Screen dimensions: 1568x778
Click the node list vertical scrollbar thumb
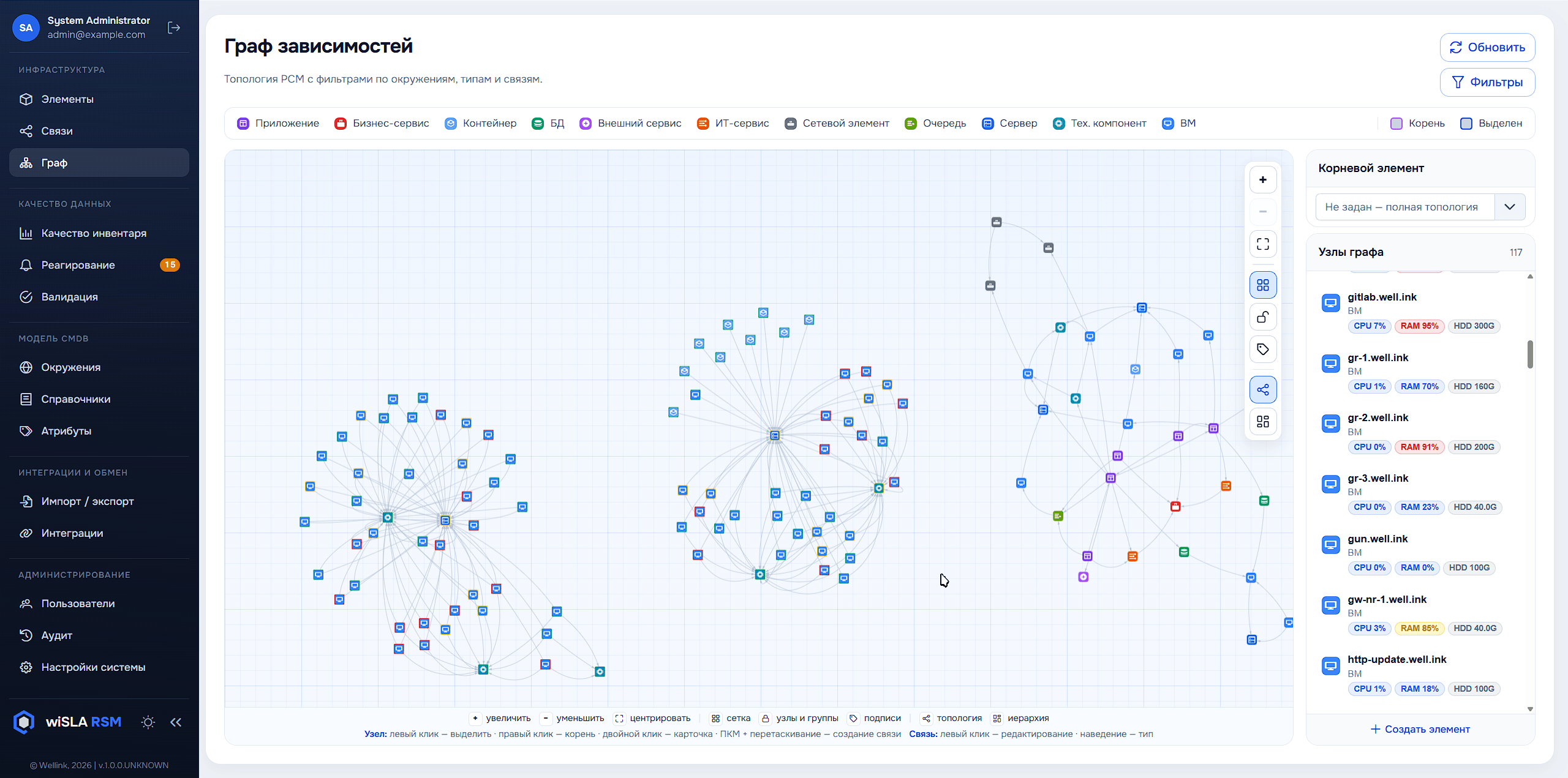[1530, 354]
